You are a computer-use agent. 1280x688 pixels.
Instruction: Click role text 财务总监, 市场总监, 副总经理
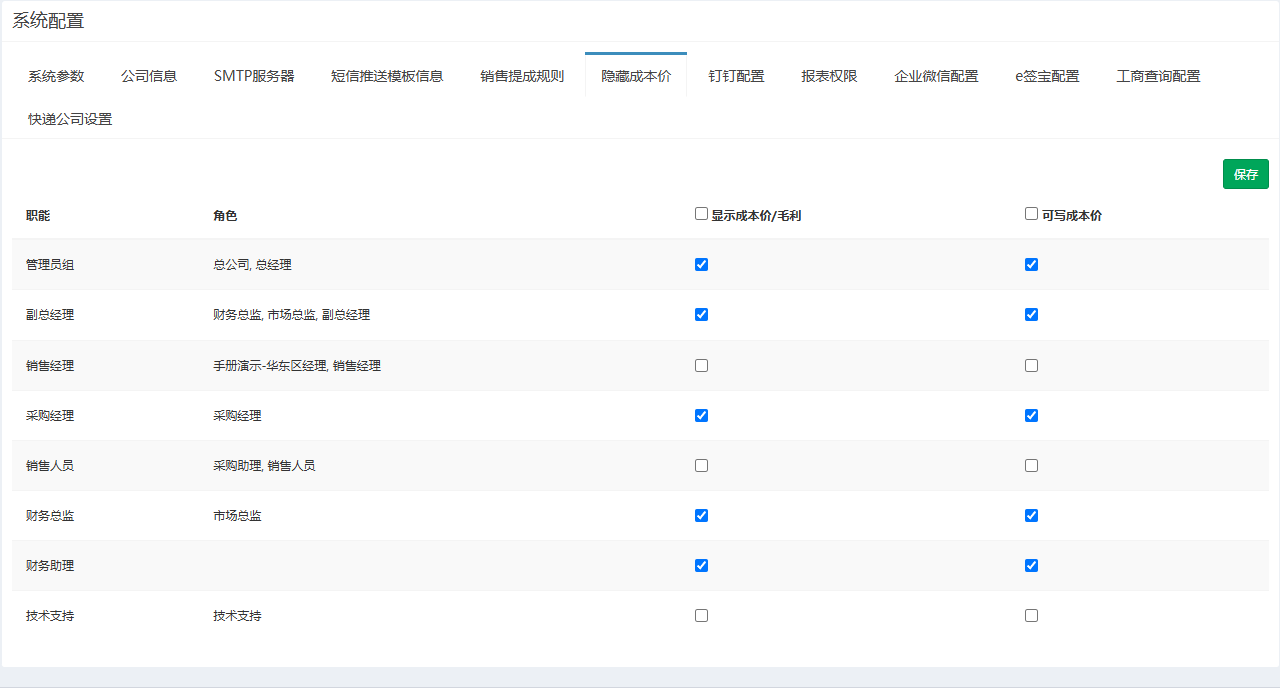(x=291, y=315)
